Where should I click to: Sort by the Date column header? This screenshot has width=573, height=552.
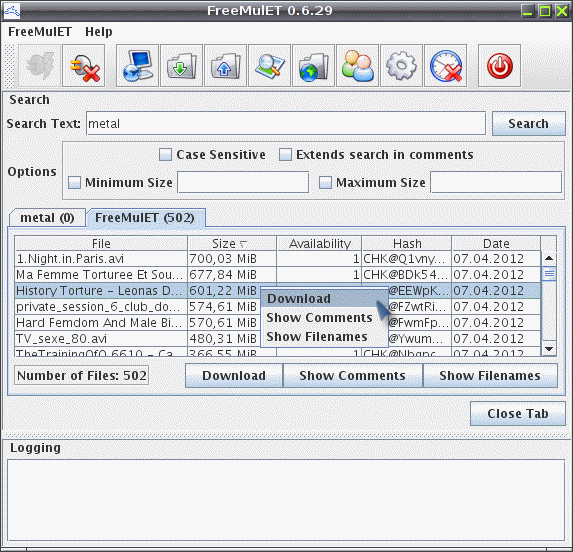coord(496,244)
